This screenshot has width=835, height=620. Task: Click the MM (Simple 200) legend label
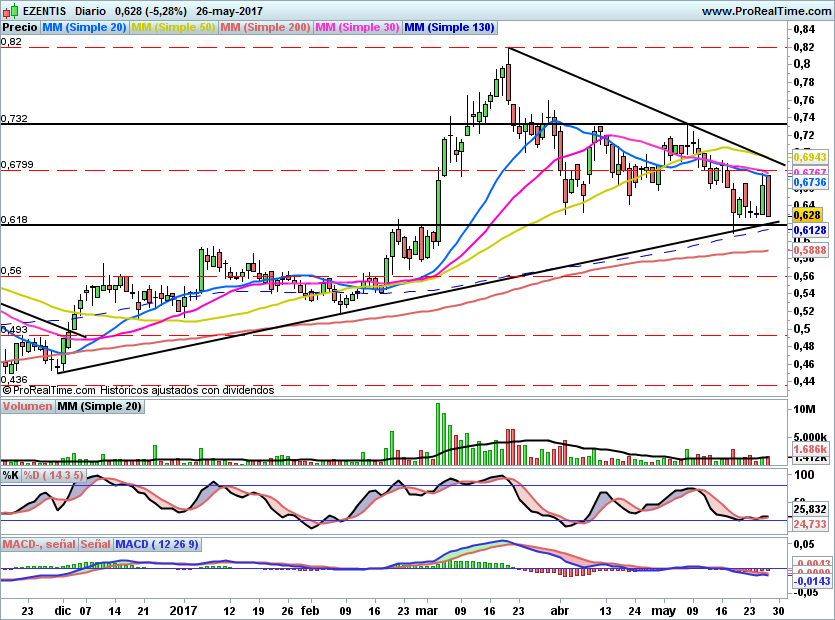264,28
